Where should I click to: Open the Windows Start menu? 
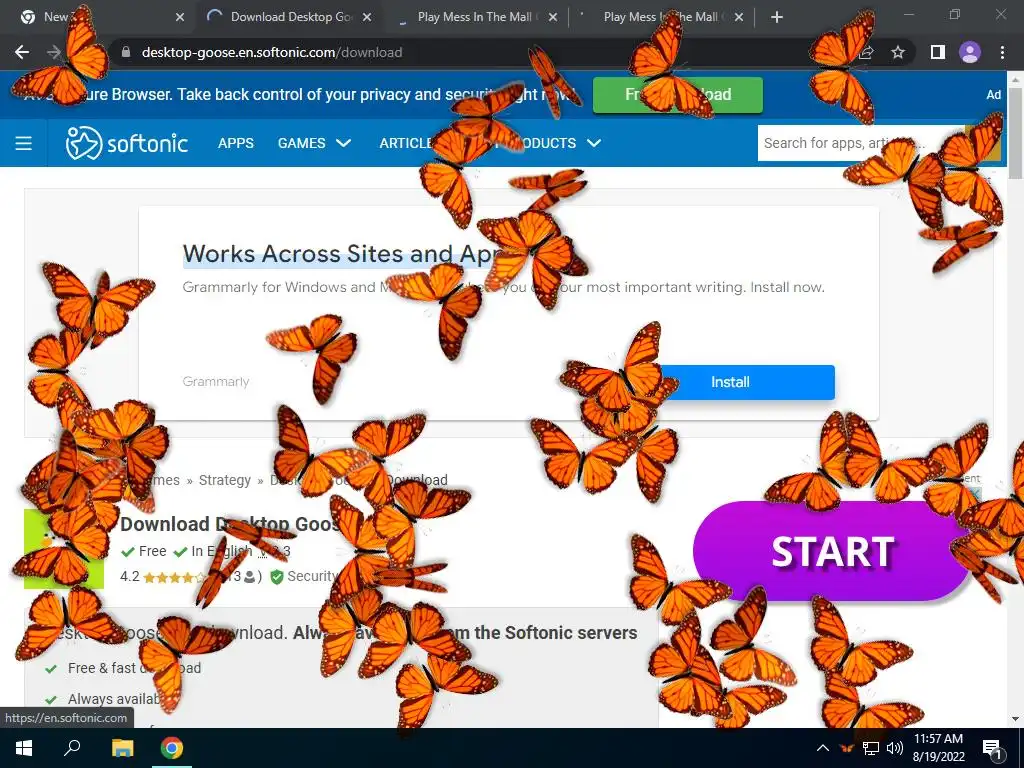[24, 748]
